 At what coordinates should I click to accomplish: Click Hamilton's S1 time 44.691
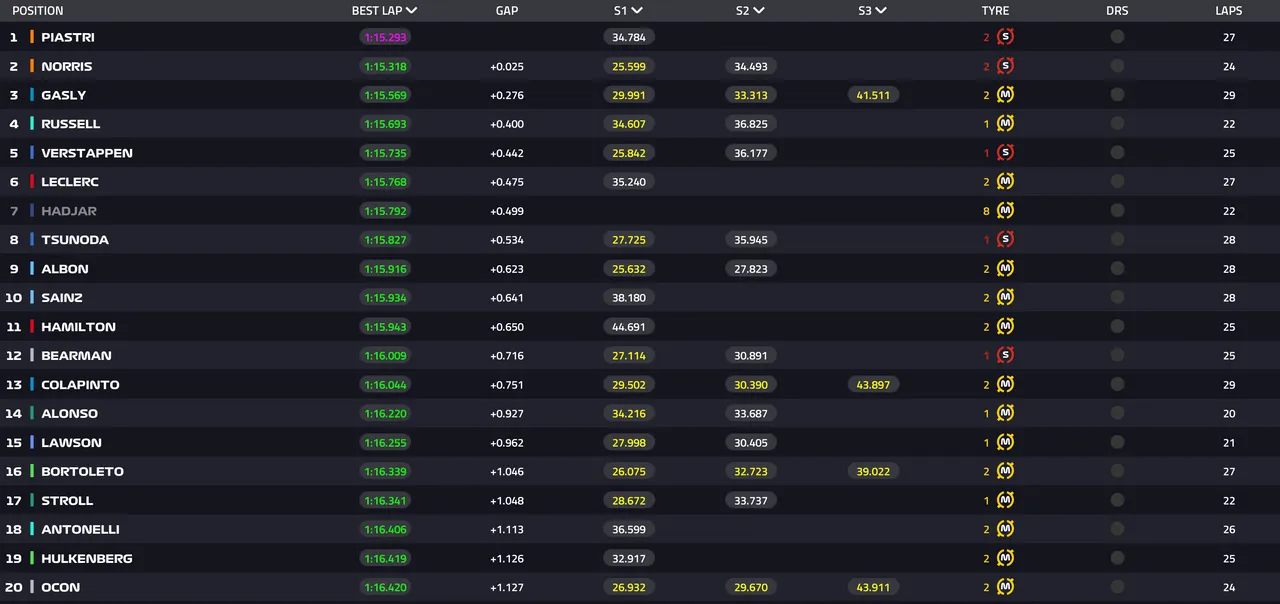tap(629, 327)
